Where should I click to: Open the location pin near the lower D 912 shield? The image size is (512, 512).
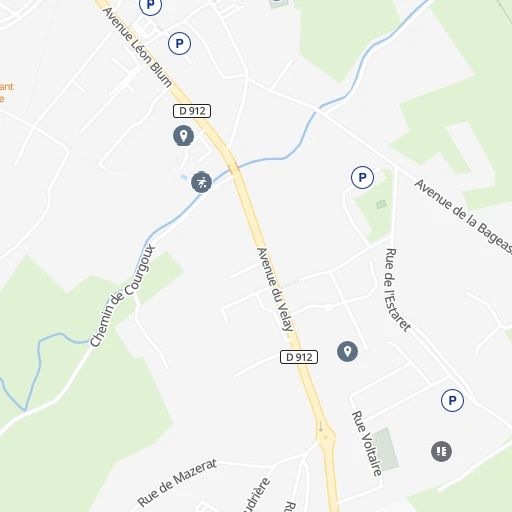[347, 351]
